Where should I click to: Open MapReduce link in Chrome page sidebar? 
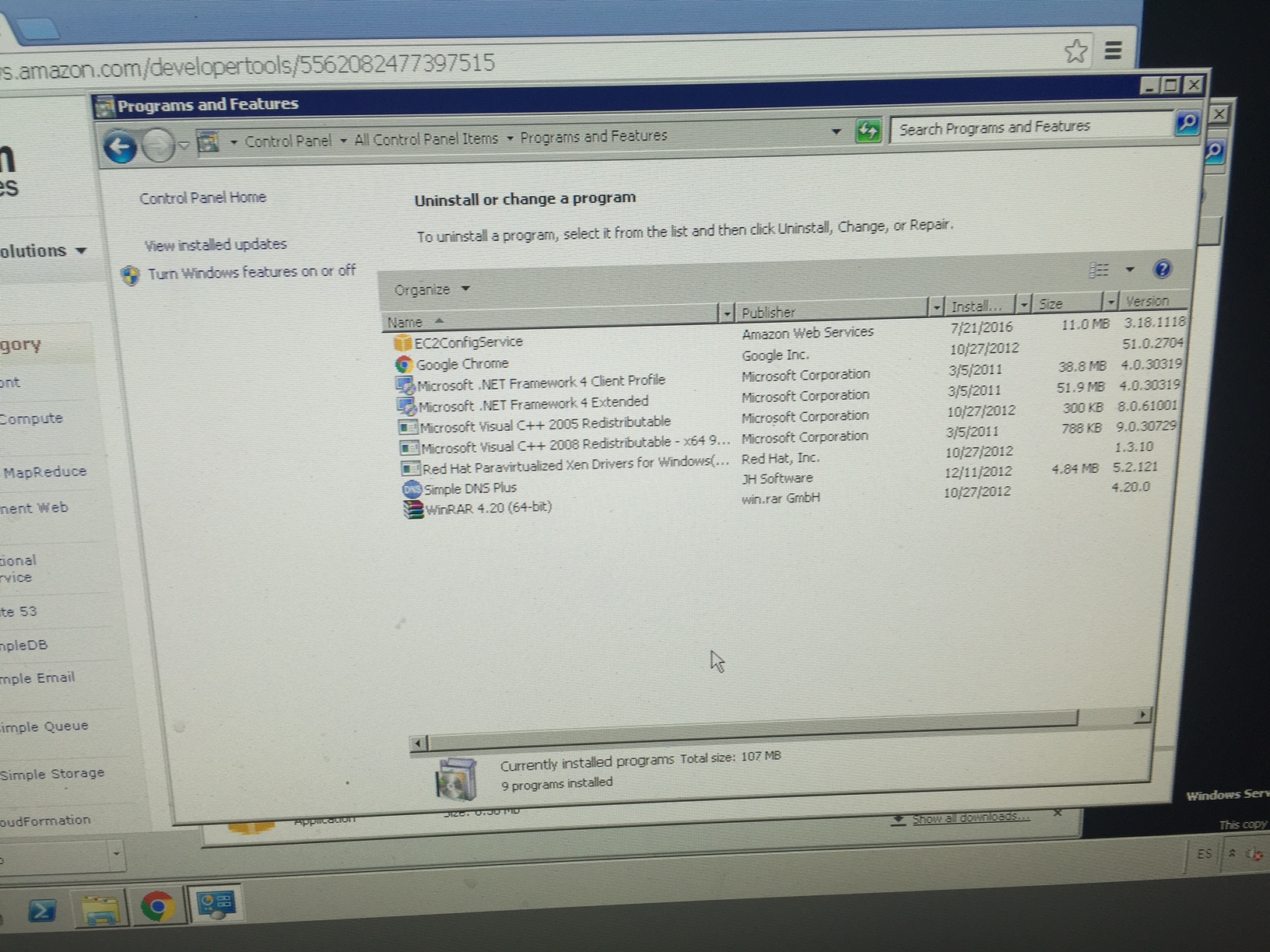(44, 472)
